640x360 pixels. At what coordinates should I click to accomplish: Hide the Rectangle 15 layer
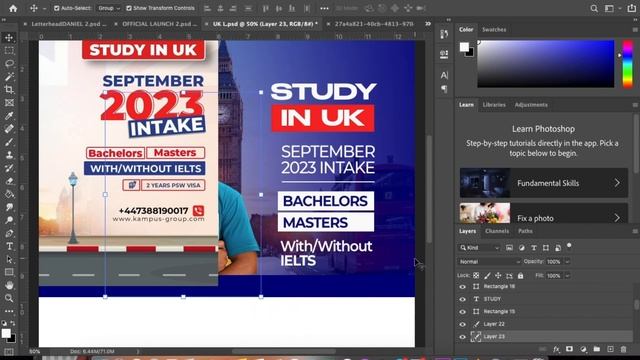(x=462, y=312)
